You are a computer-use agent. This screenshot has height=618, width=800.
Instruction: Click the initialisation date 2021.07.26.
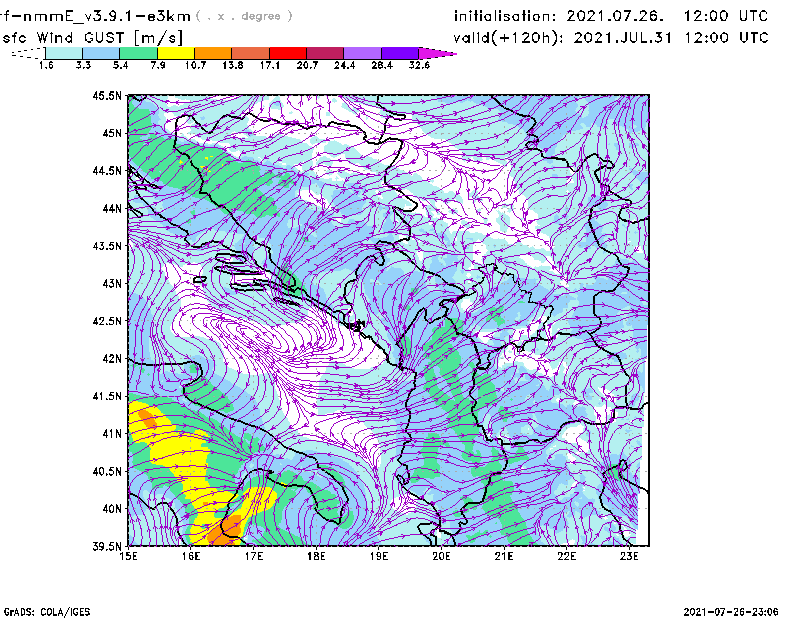[x=615, y=16]
